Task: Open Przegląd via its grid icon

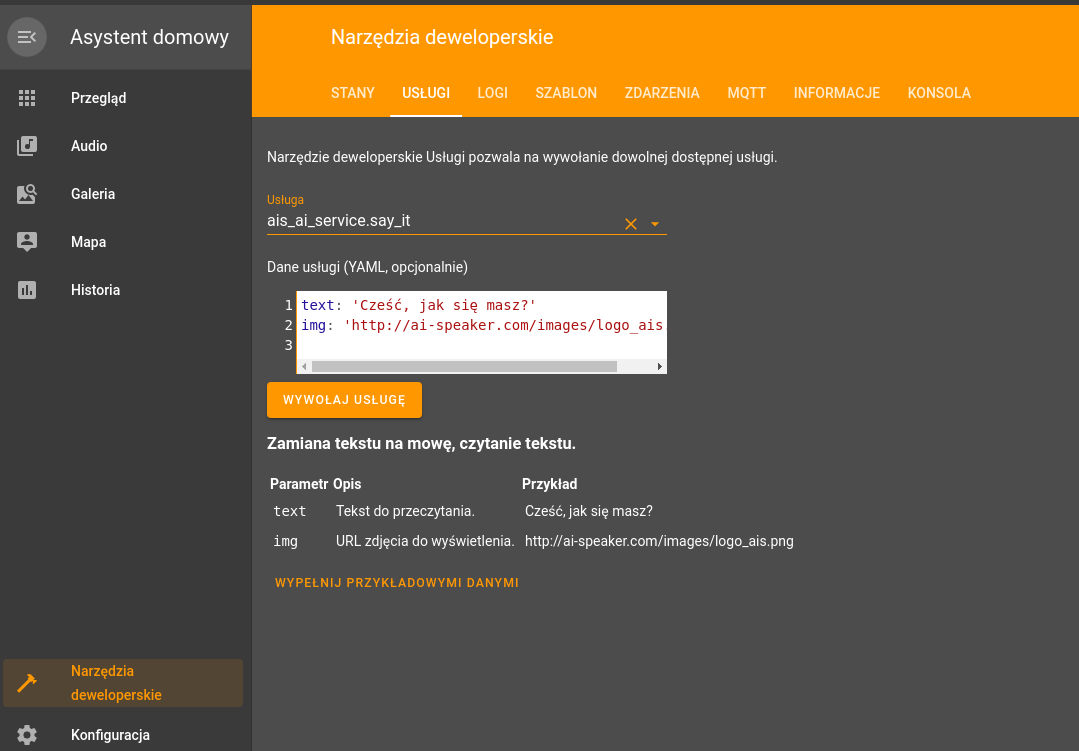Action: click(x=27, y=98)
